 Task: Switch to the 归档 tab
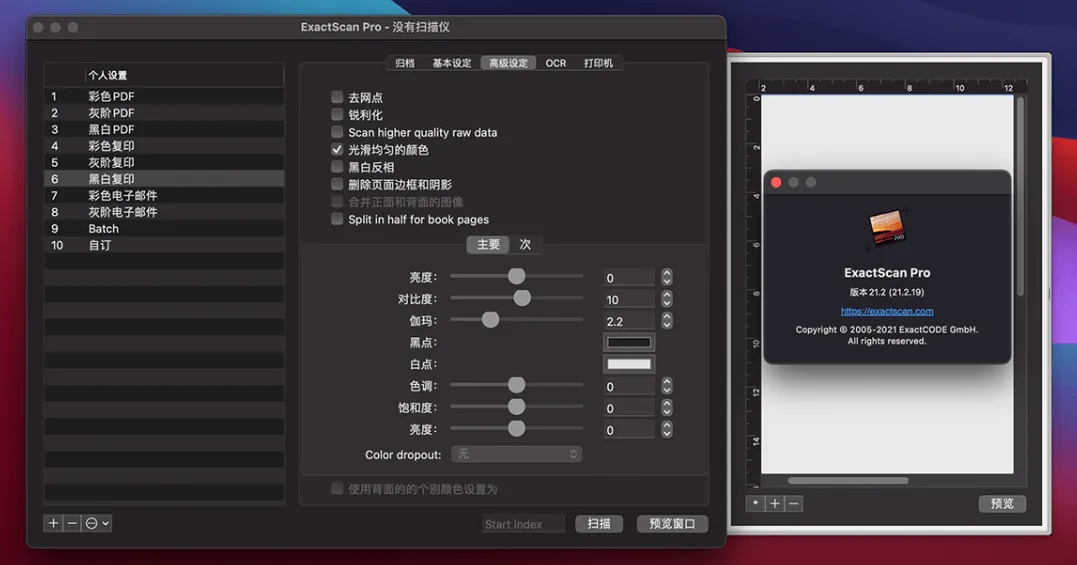tap(405, 63)
